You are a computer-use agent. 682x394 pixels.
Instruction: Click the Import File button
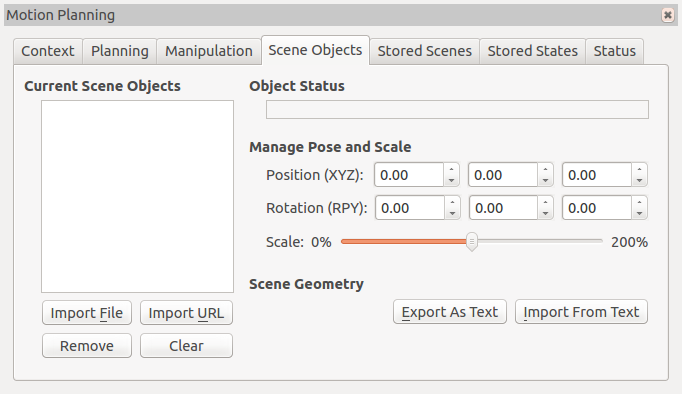(x=87, y=313)
